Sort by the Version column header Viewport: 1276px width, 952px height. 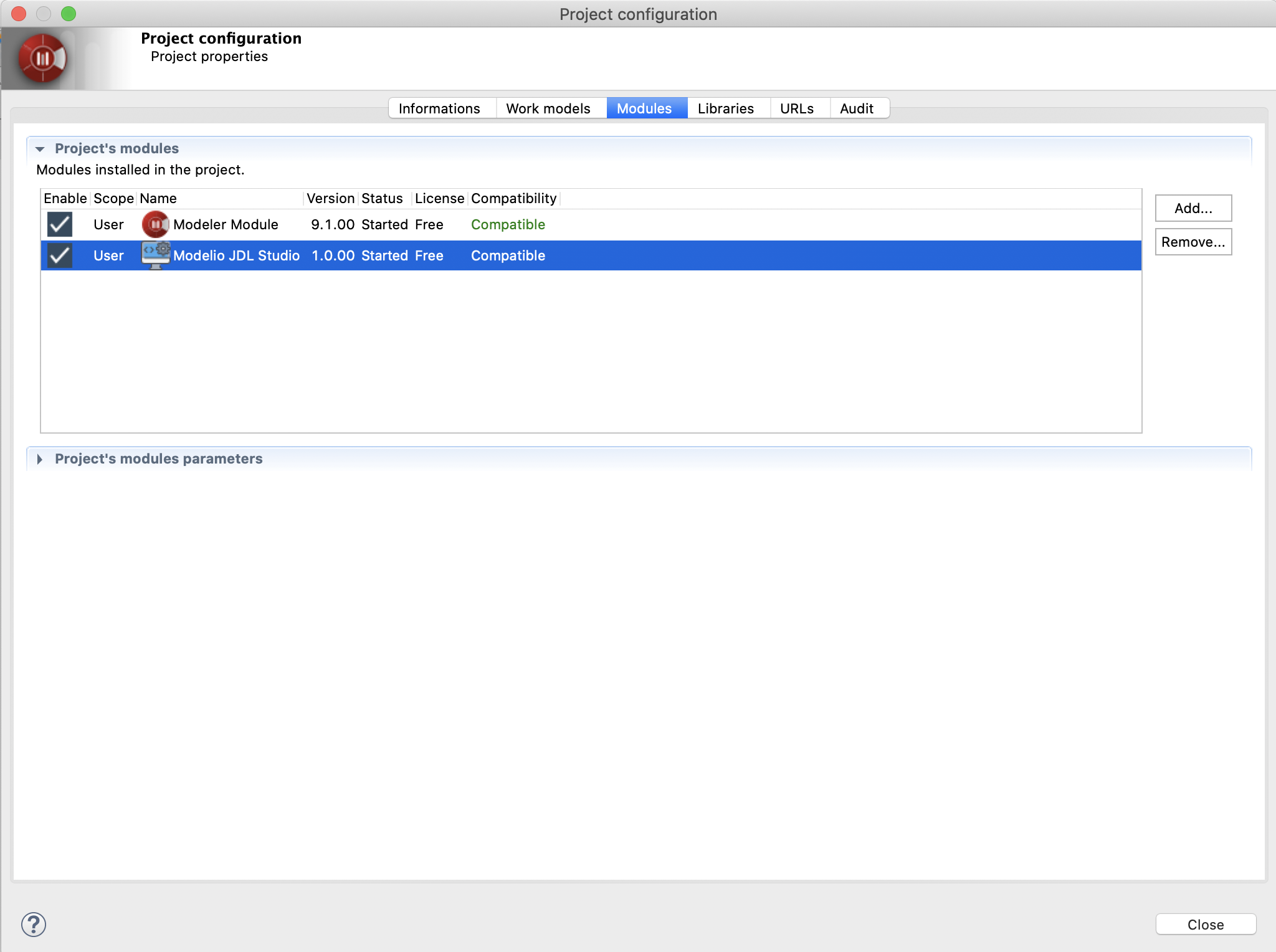click(x=331, y=199)
